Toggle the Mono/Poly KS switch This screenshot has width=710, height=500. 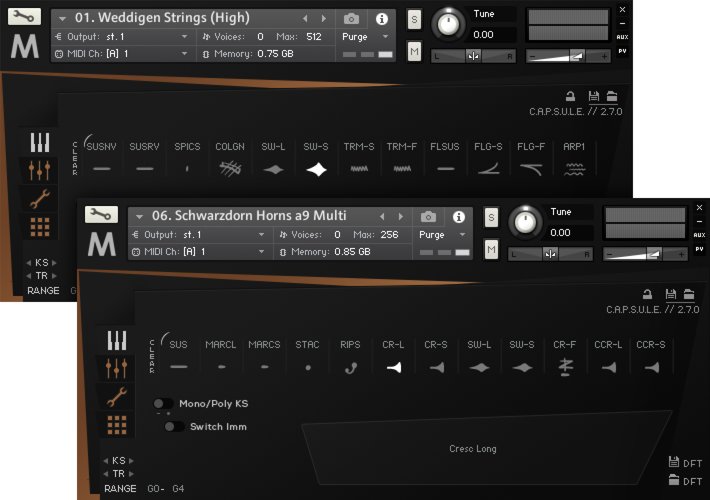[162, 404]
